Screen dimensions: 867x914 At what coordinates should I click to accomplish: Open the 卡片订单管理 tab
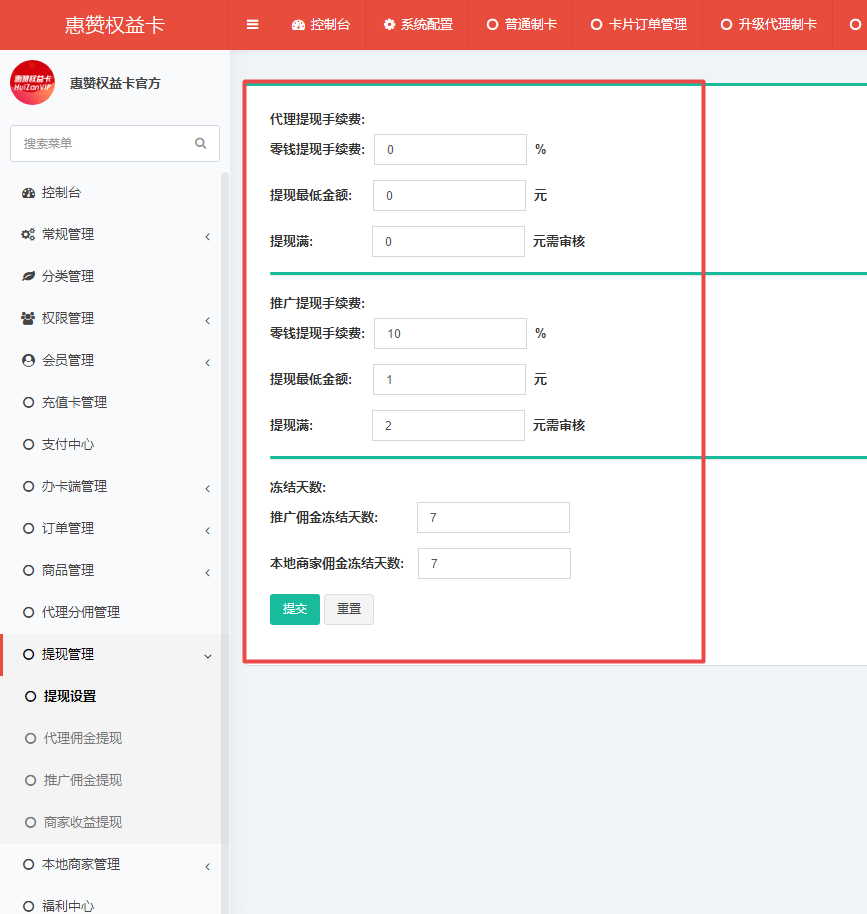click(638, 24)
